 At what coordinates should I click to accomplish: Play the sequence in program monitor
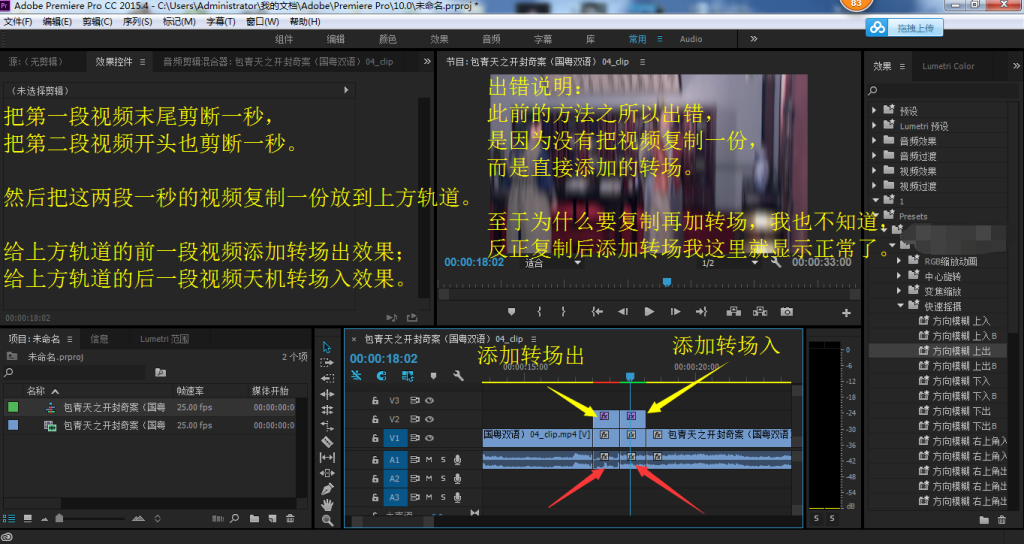tap(649, 312)
